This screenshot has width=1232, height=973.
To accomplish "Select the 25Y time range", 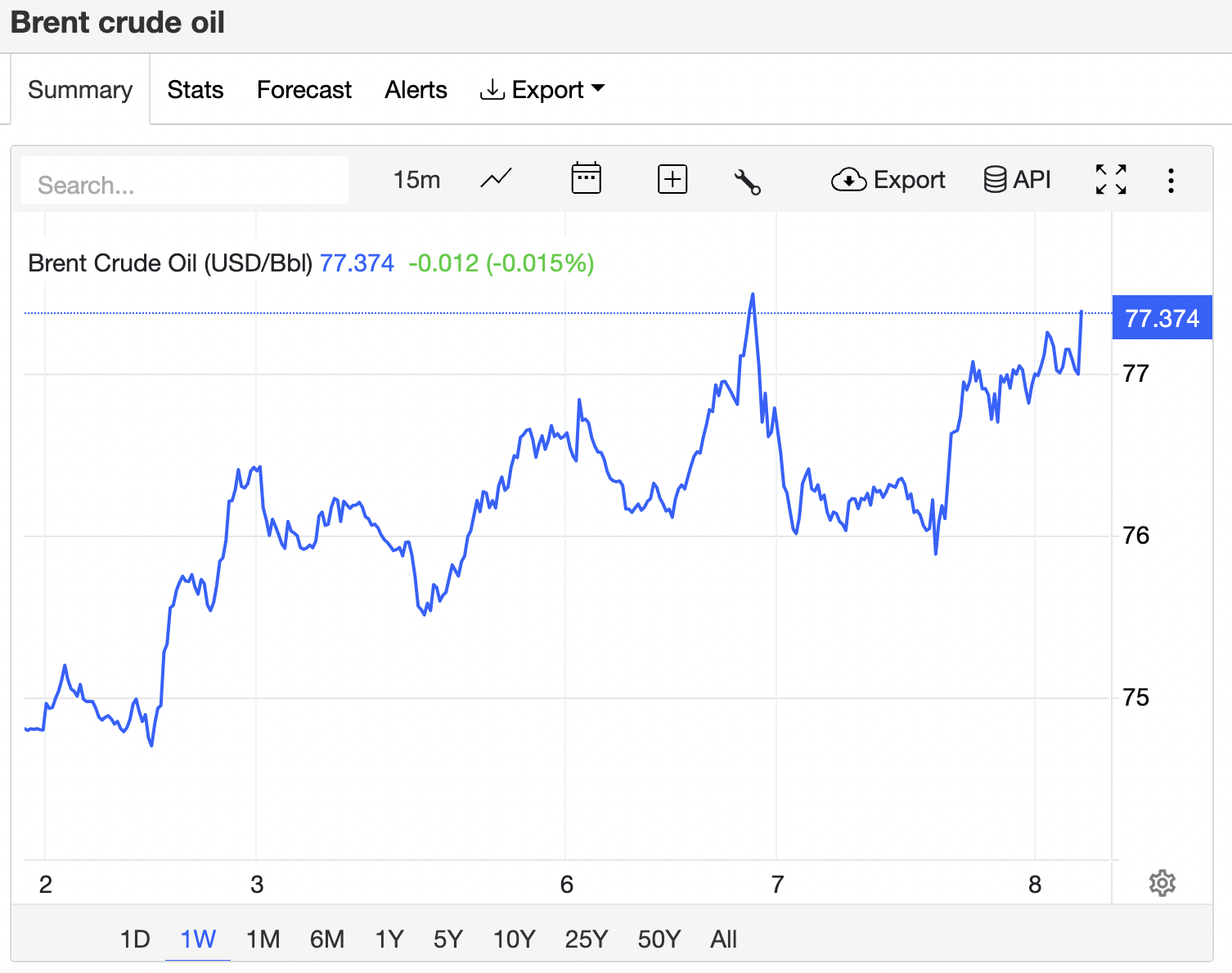I will click(x=587, y=939).
